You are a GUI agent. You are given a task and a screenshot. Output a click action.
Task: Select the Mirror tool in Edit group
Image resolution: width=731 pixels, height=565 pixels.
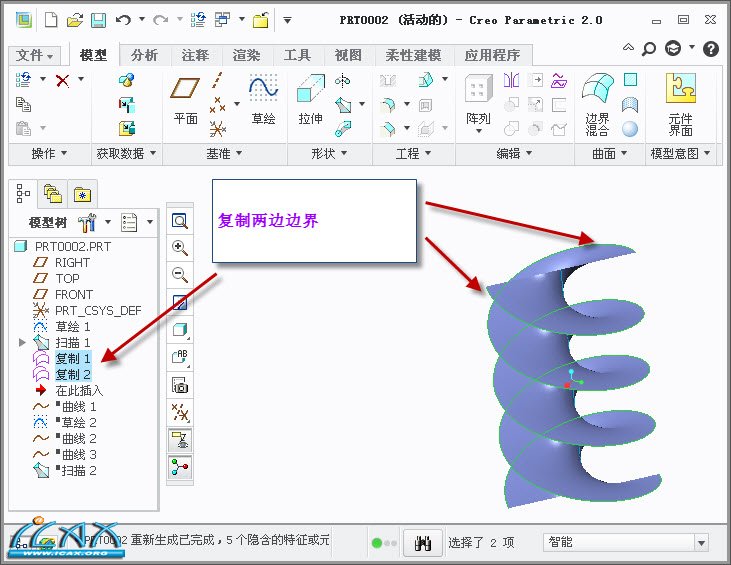click(511, 80)
